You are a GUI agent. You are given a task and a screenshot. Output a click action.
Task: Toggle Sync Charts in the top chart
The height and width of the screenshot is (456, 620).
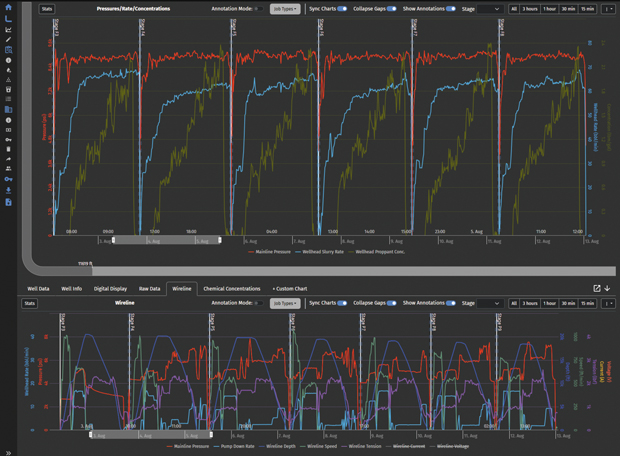pyautogui.click(x=342, y=8)
